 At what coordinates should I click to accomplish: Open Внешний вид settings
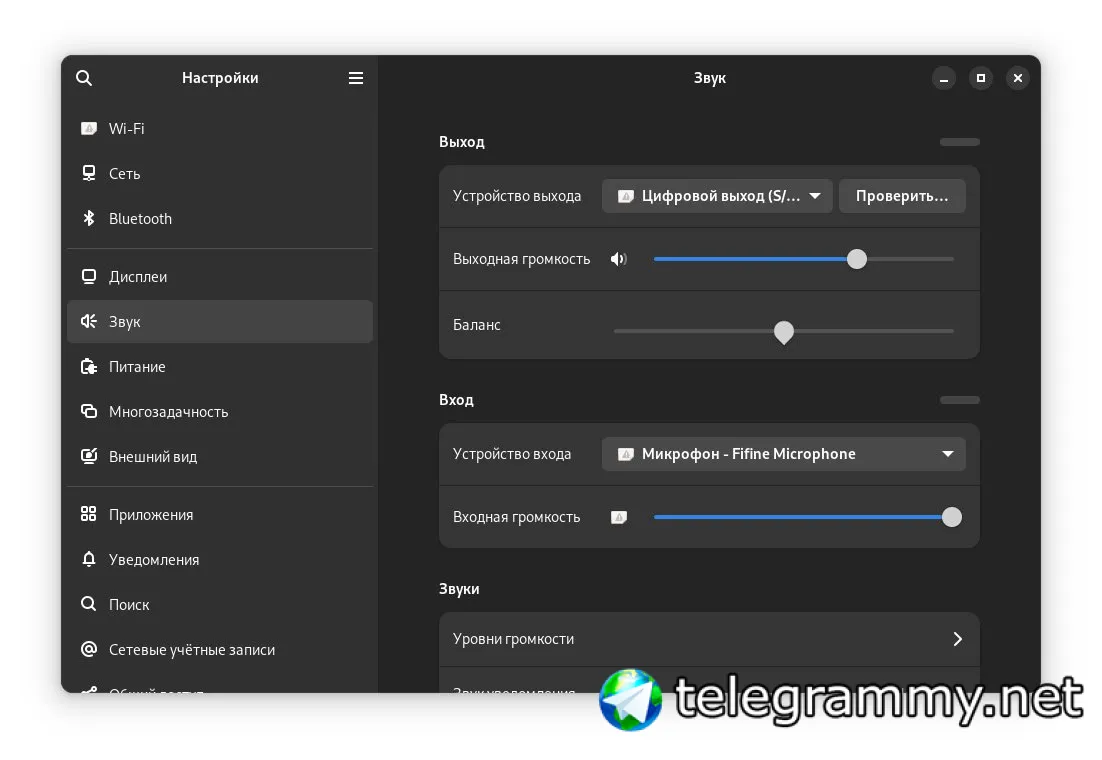[220, 456]
